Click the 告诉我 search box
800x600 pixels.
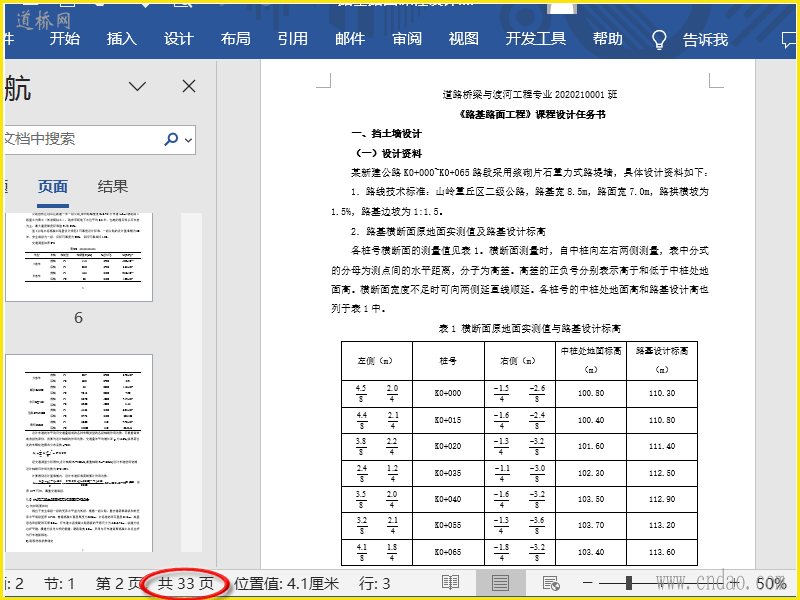(706, 39)
